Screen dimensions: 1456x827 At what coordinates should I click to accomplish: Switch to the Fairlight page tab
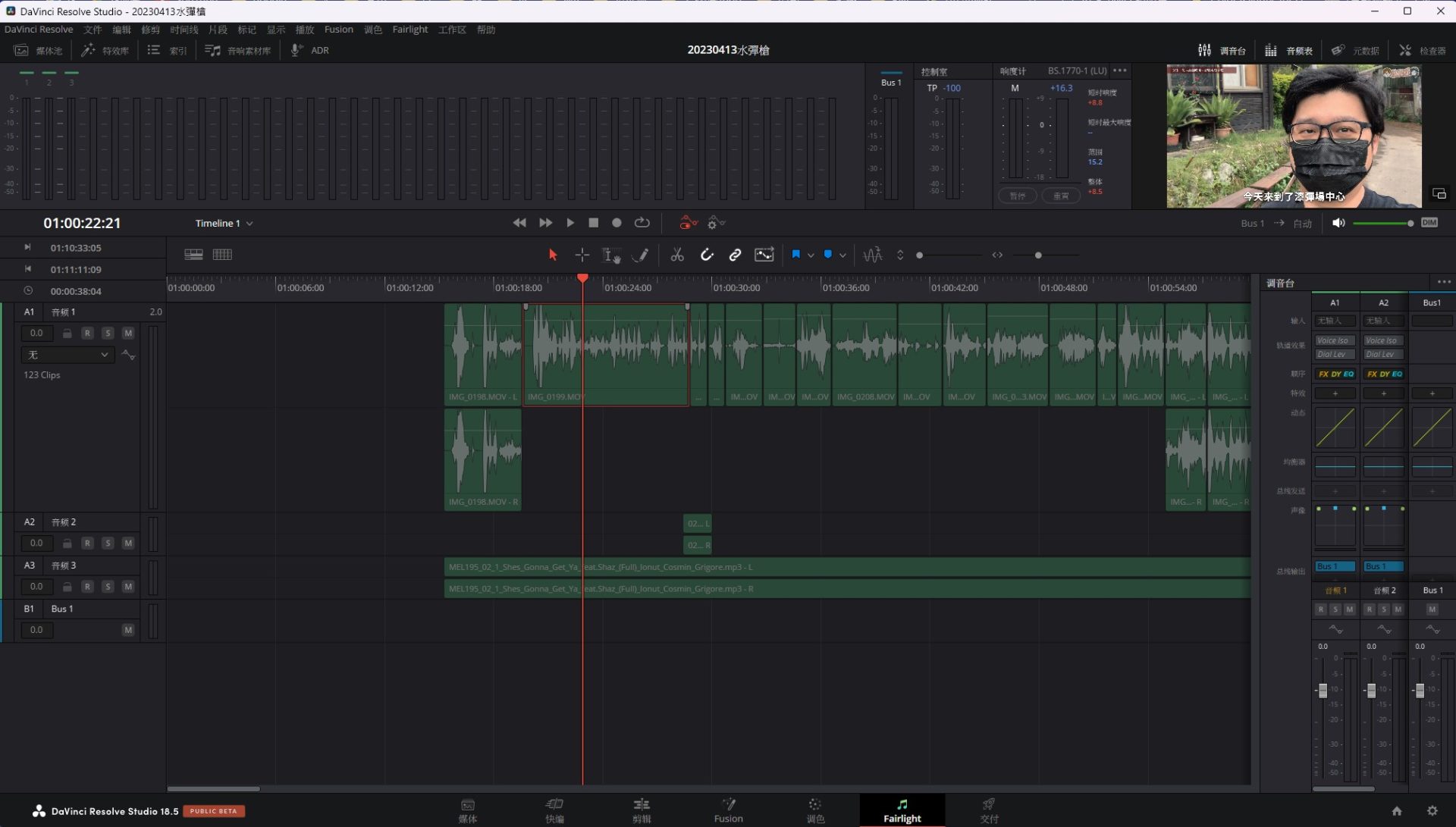(902, 810)
